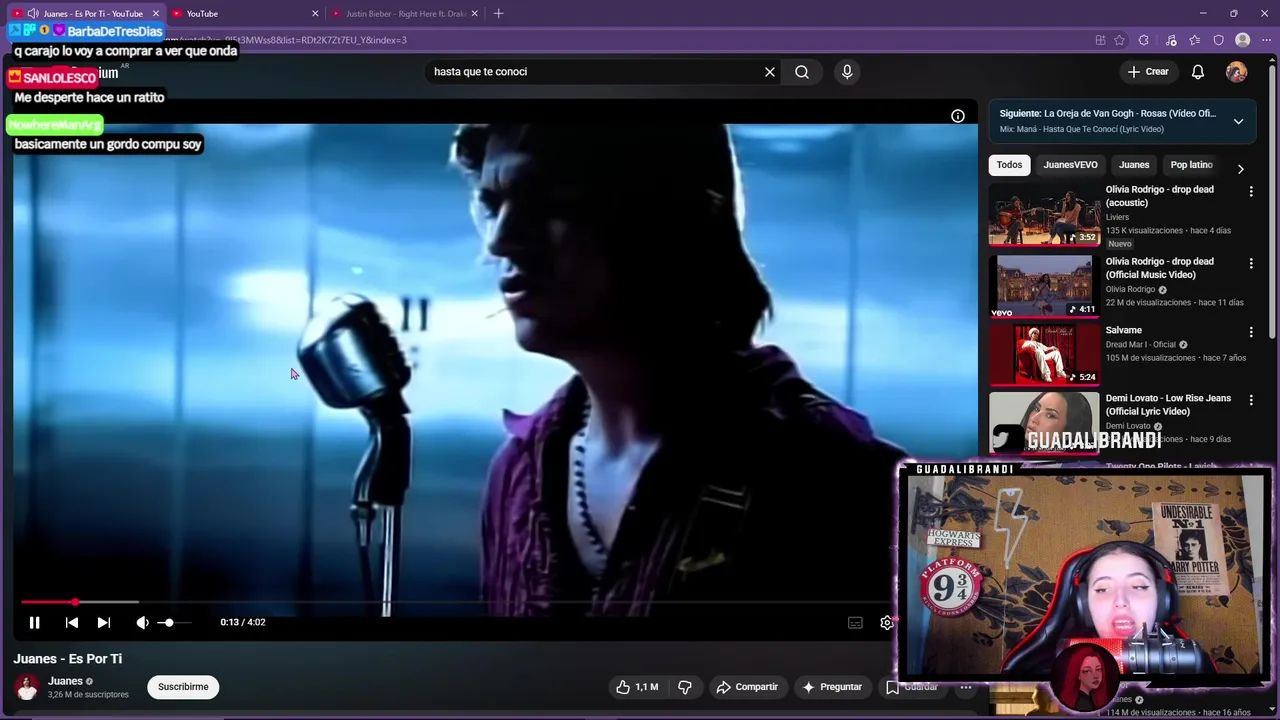Like the video showing 1,1 M
This screenshot has height=720, width=1280.
(637, 687)
